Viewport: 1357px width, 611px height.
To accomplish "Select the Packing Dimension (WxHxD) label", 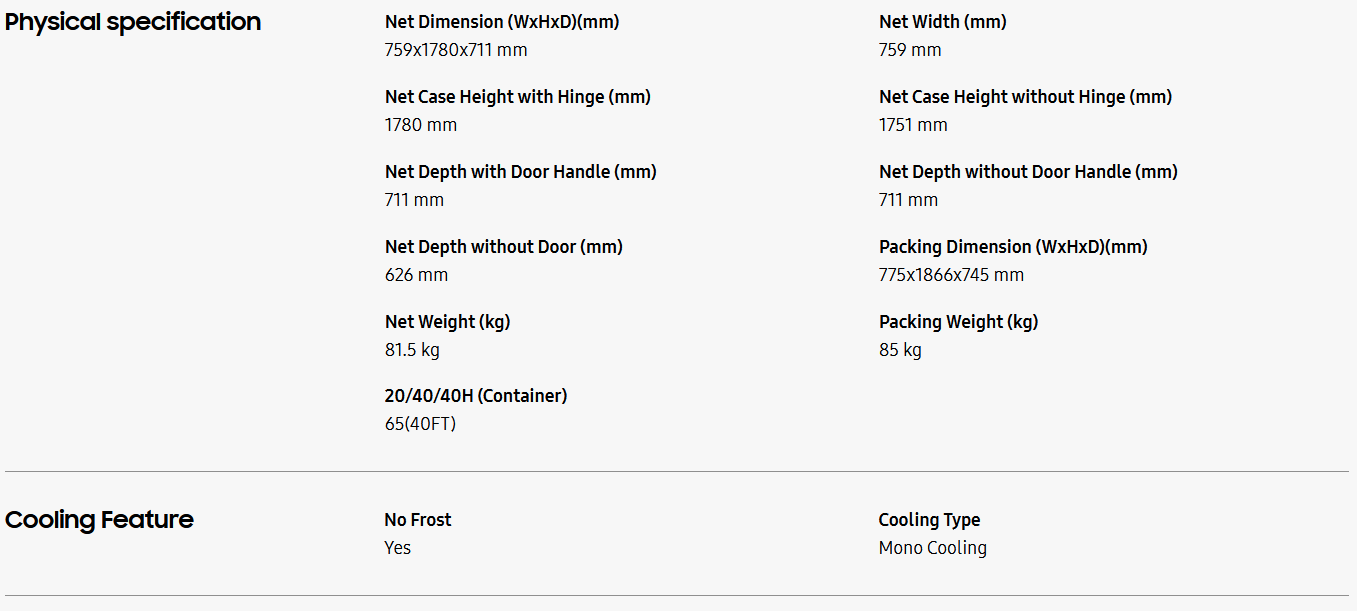I will [1013, 247].
